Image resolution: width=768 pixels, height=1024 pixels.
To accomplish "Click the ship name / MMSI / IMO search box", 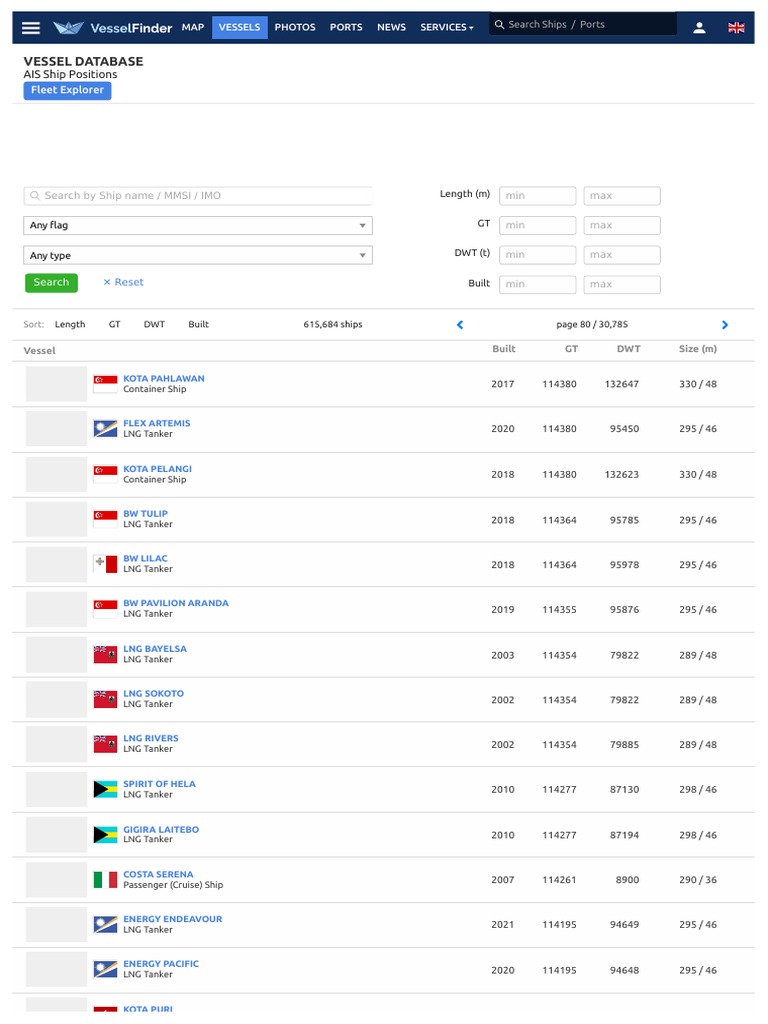I will click(198, 195).
